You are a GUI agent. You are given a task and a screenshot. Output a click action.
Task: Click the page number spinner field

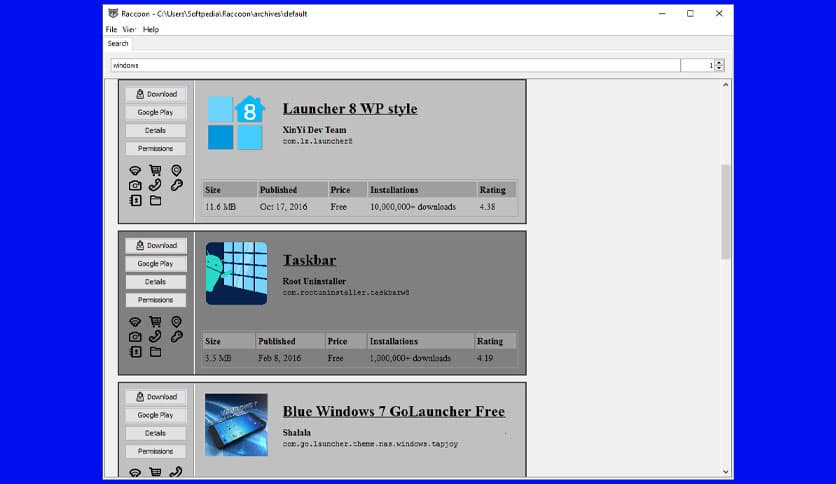click(697, 65)
